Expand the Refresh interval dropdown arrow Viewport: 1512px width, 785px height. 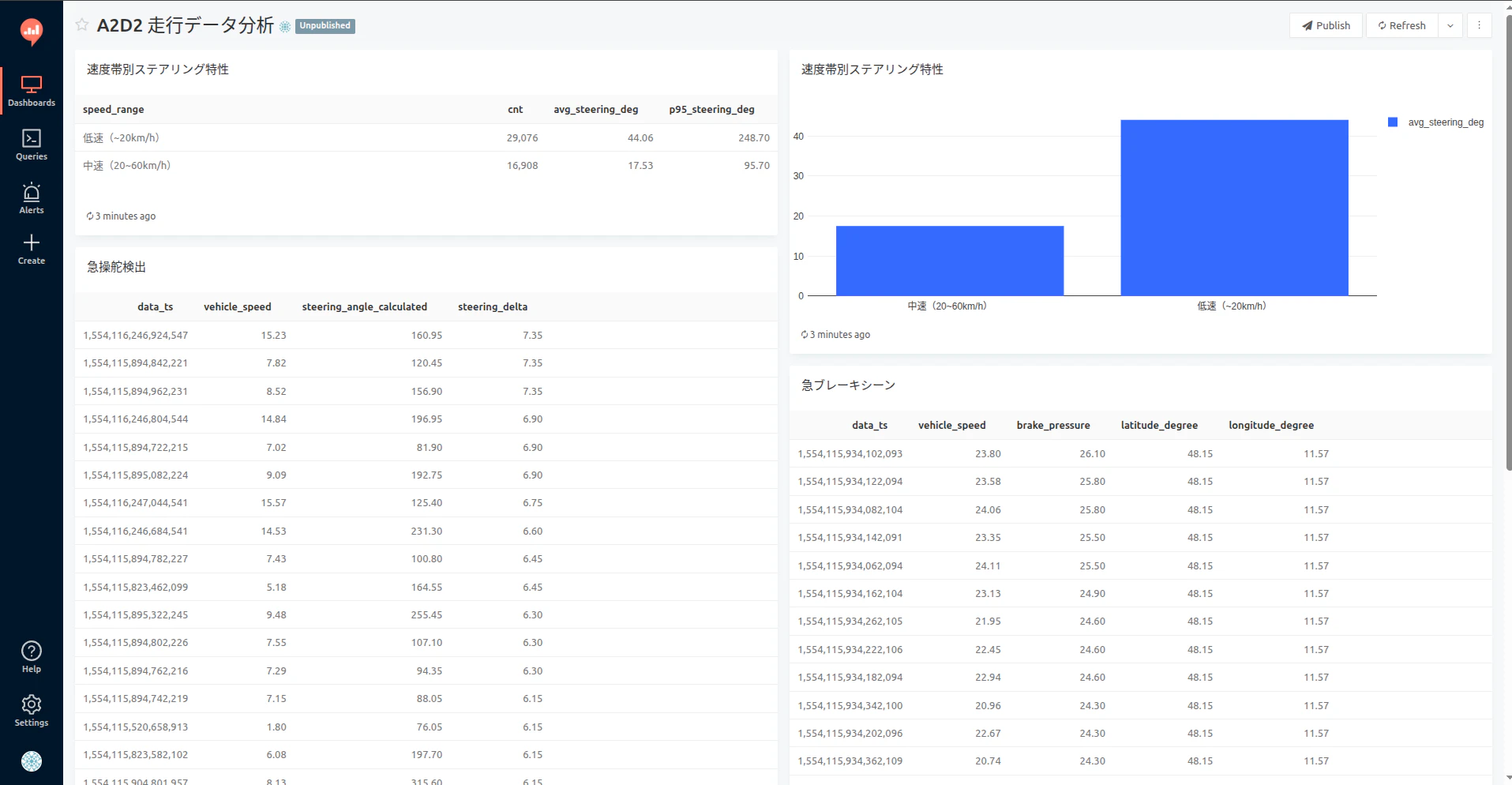1450,25
